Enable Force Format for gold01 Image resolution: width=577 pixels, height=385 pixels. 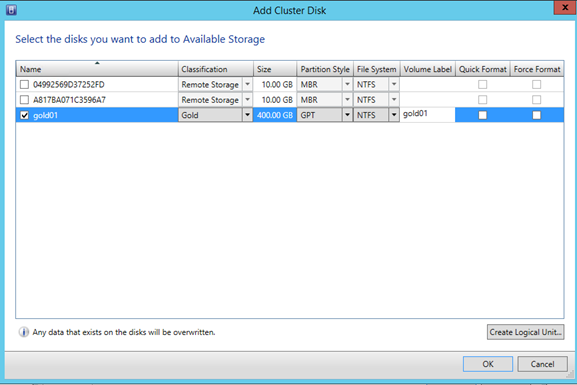(537, 115)
